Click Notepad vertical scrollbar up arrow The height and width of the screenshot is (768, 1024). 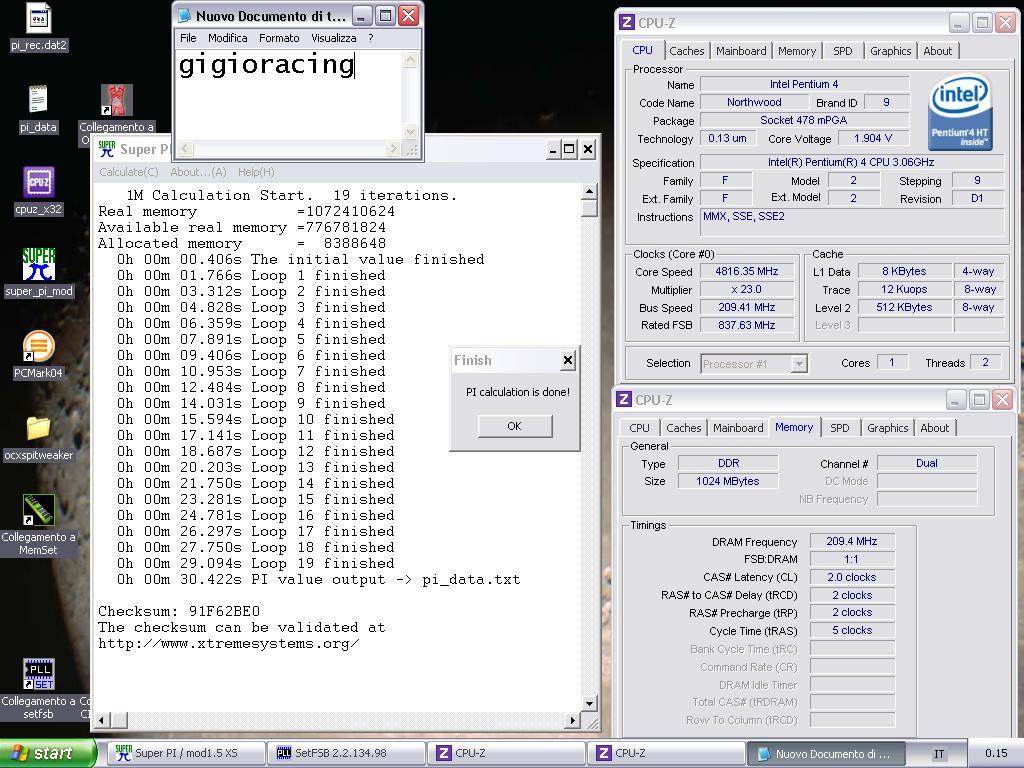(x=411, y=60)
